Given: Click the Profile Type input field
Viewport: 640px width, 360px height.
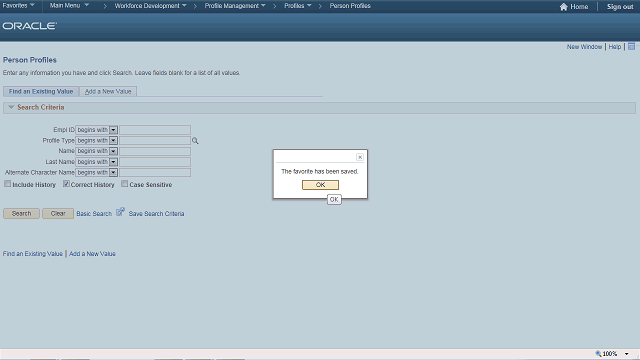Looking at the screenshot, I should [x=155, y=141].
